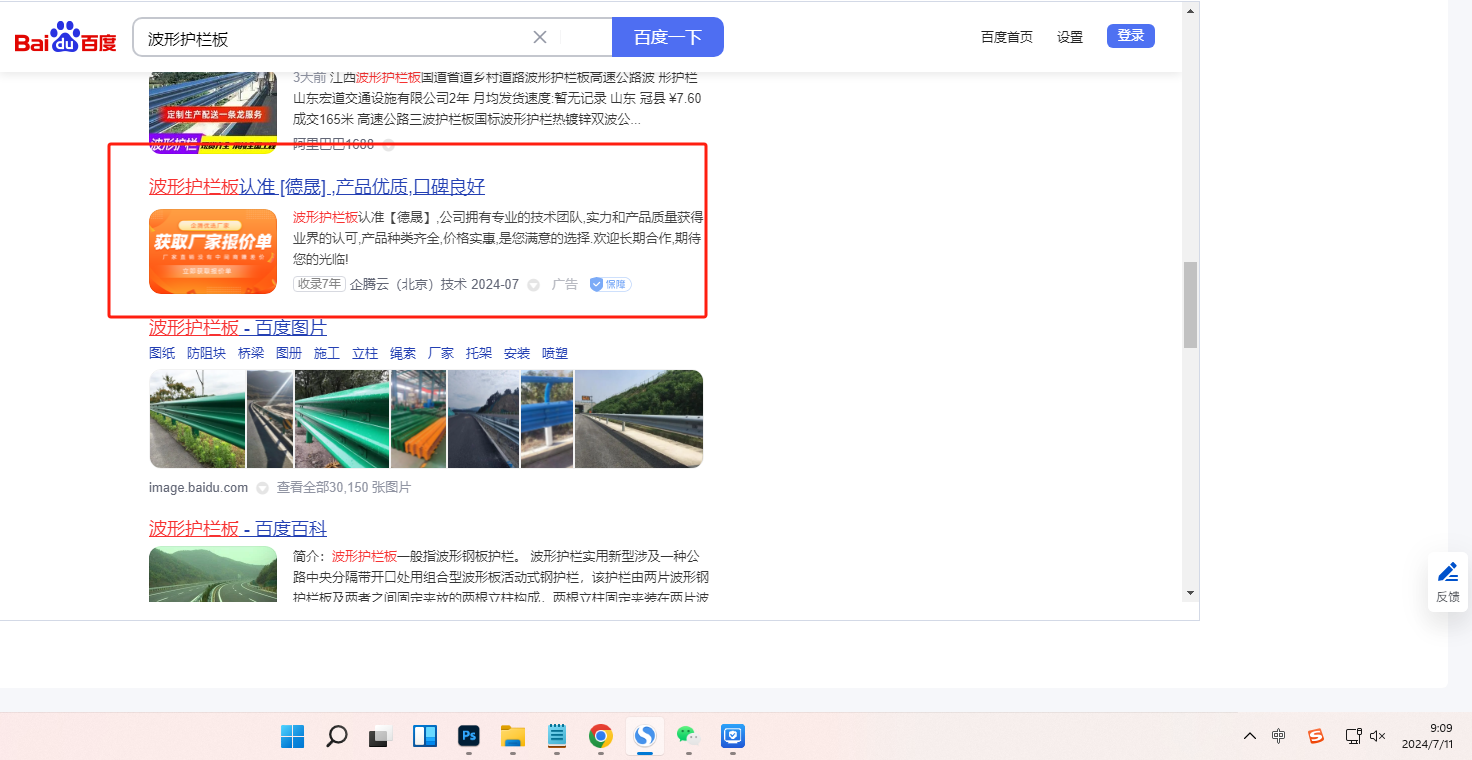
Task: Select the 桥梁 image category tag
Action: (251, 353)
